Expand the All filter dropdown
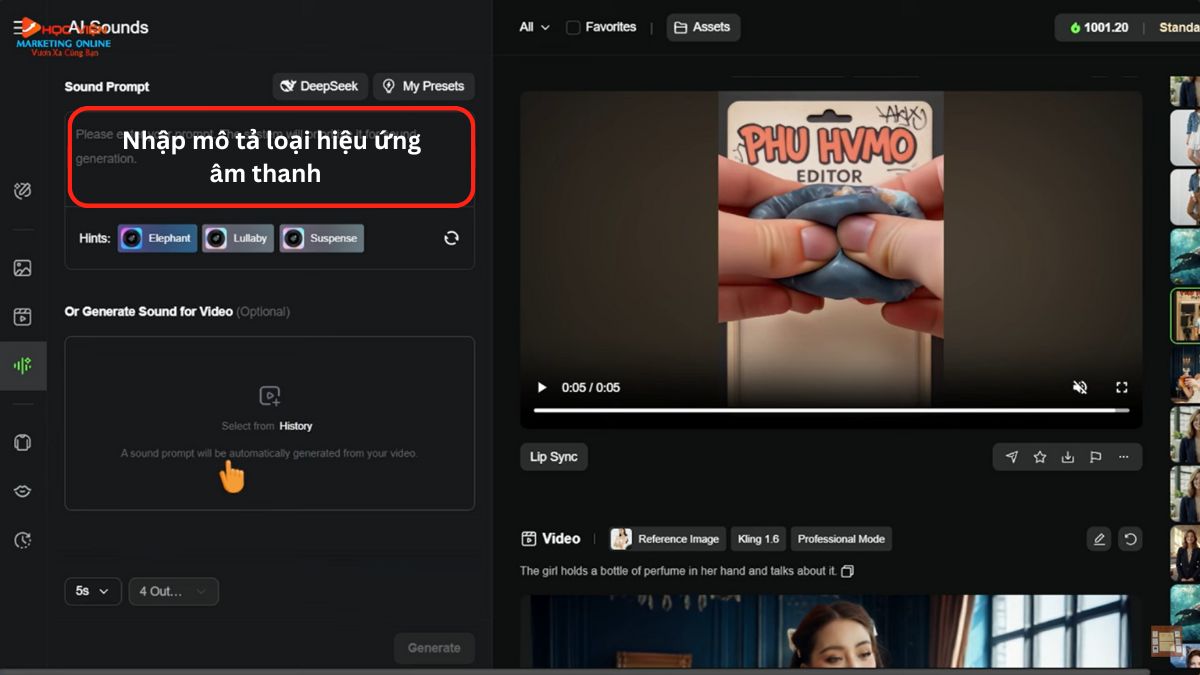Image resolution: width=1200 pixels, height=675 pixels. point(534,27)
